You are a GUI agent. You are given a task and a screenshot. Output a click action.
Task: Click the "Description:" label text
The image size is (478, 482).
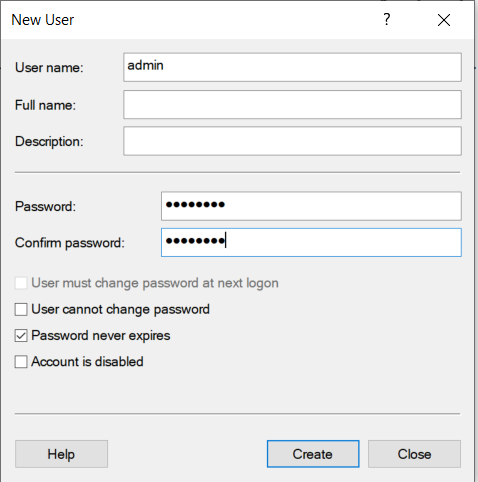coord(49,142)
